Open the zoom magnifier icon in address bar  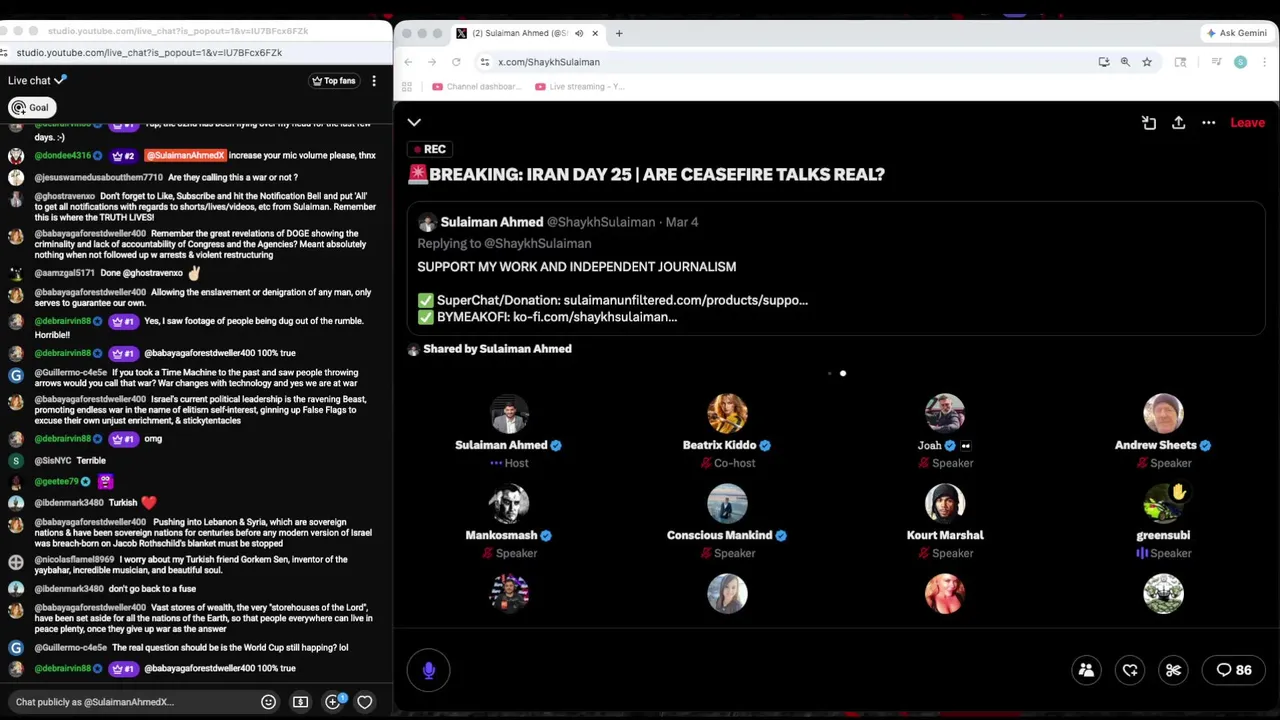pos(1125,62)
